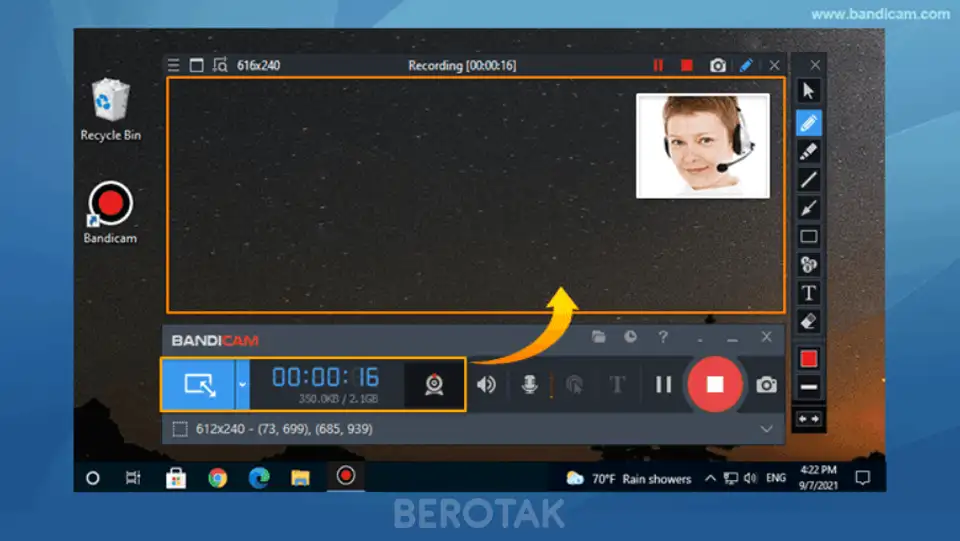Pause recording in Bandicam main window

pyautogui.click(x=663, y=384)
